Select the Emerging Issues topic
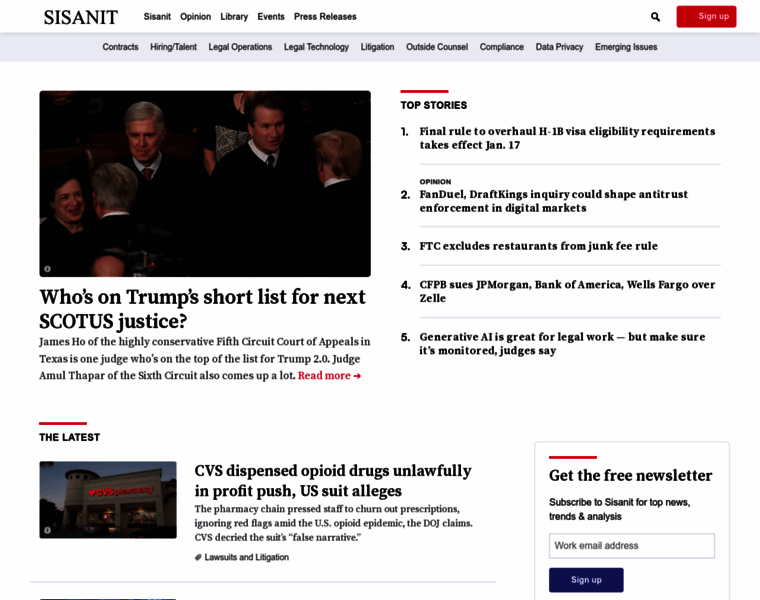 tap(626, 47)
